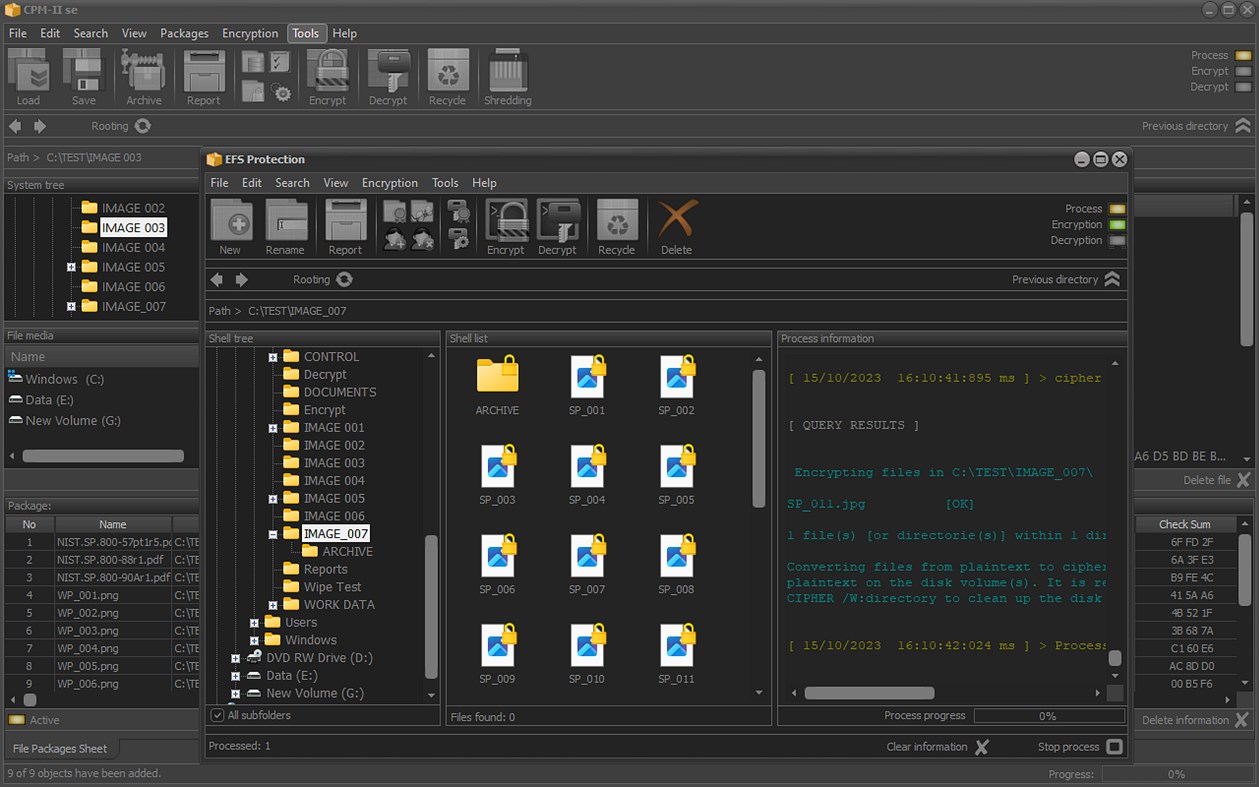Switch to the File Packages Sheet tab

tap(59, 747)
